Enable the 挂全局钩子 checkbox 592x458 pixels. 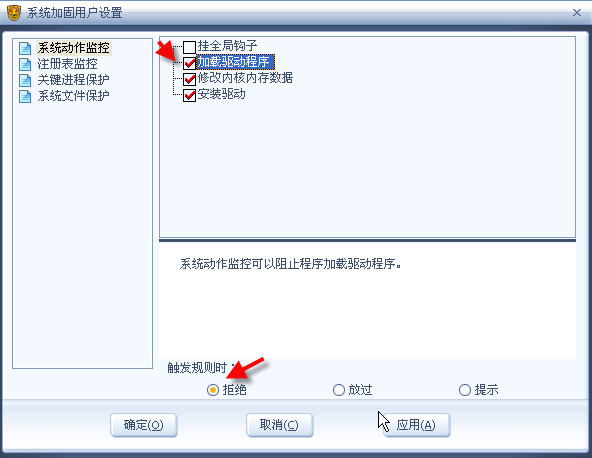(x=189, y=47)
